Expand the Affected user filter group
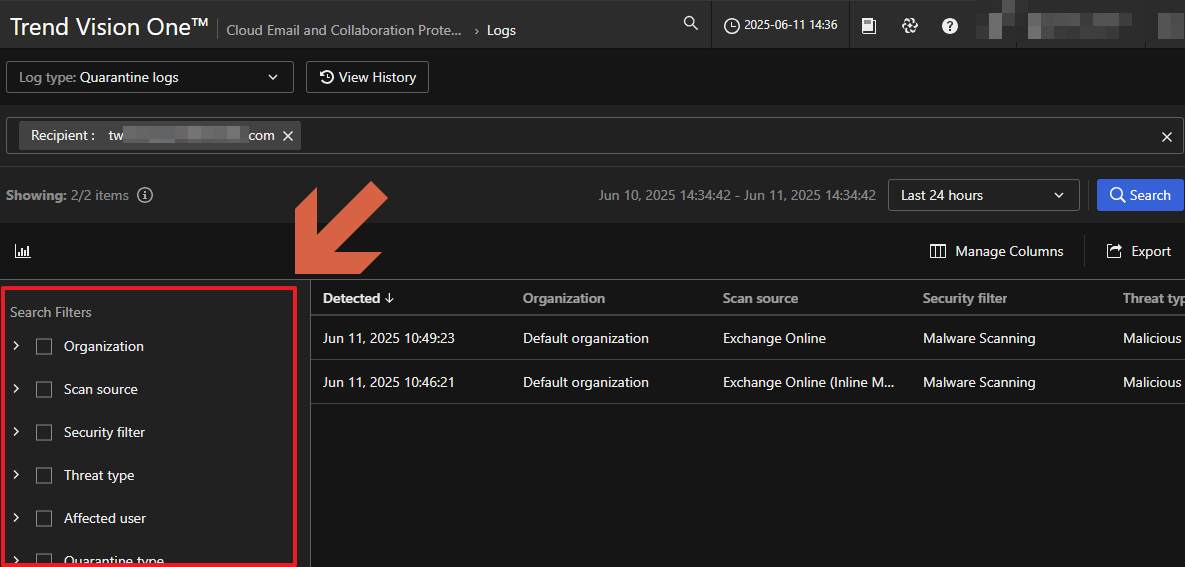The width and height of the screenshot is (1185, 567). [x=16, y=518]
